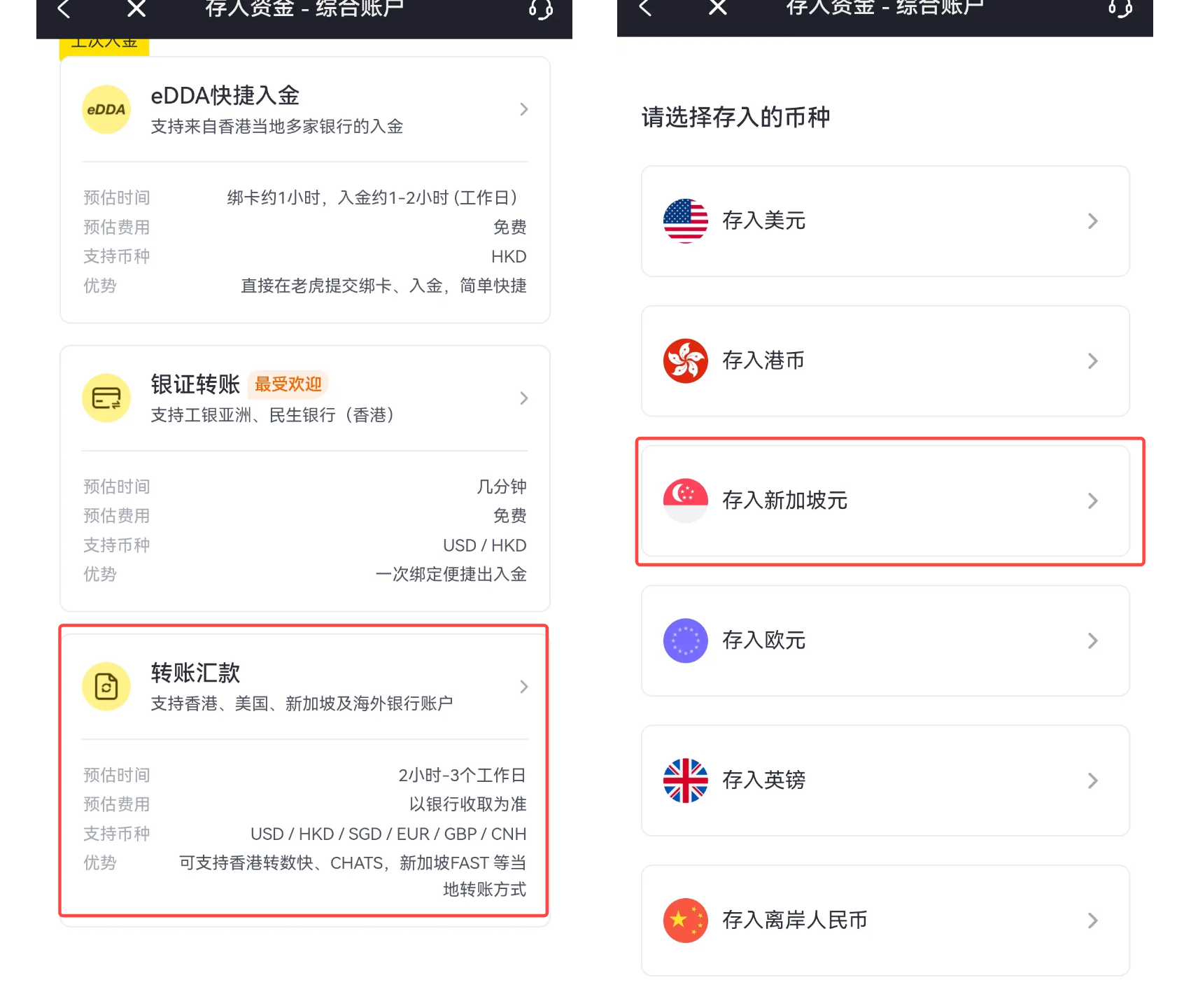Click the European Union flag icon

point(685,640)
